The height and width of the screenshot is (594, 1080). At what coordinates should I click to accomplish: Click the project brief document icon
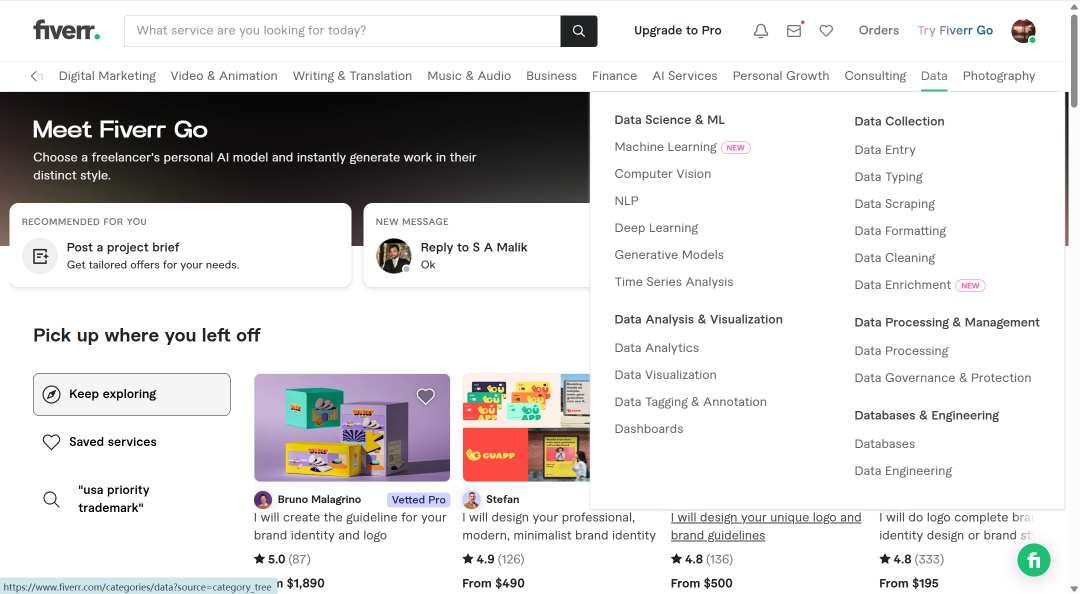pyautogui.click(x=40, y=256)
